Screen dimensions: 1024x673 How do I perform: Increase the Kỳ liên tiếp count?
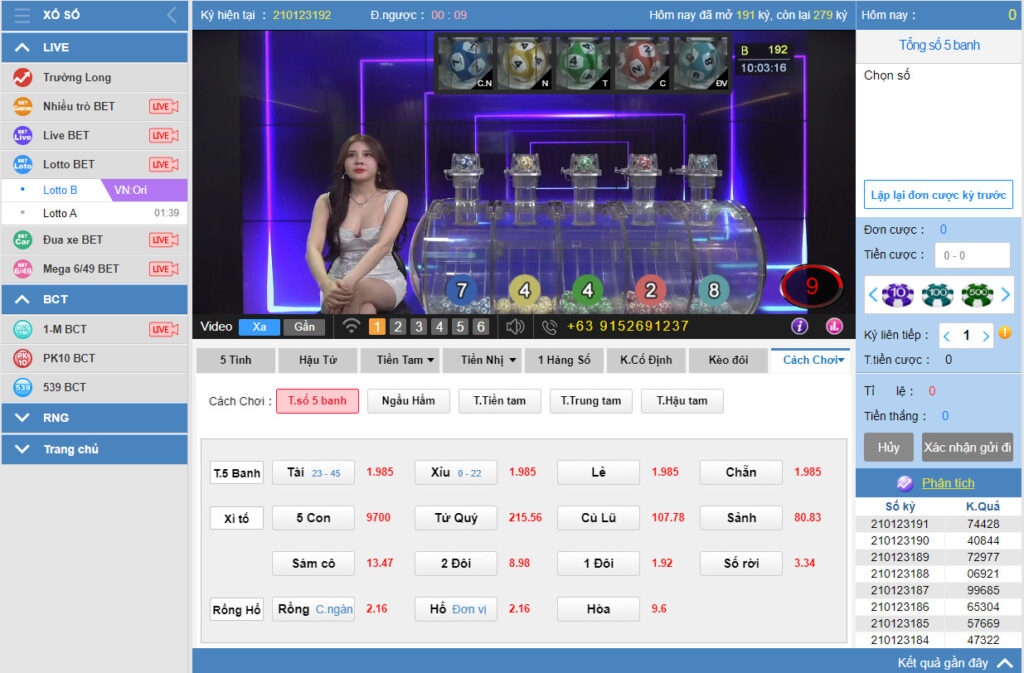click(x=986, y=336)
